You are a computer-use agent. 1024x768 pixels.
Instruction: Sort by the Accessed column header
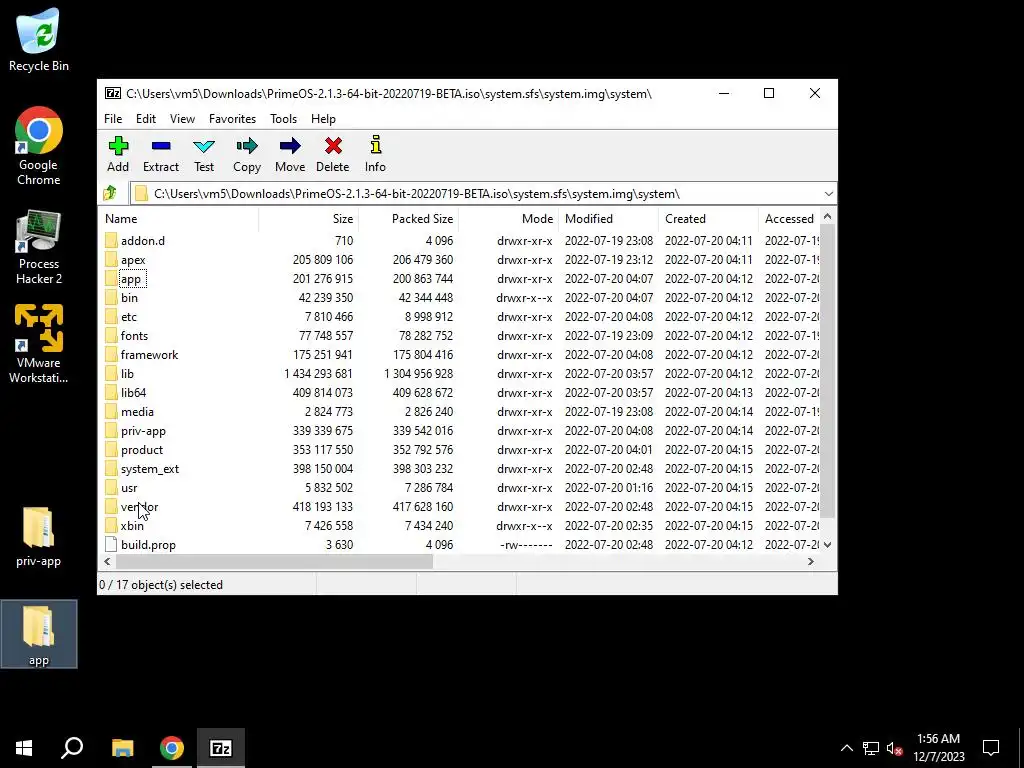point(790,219)
